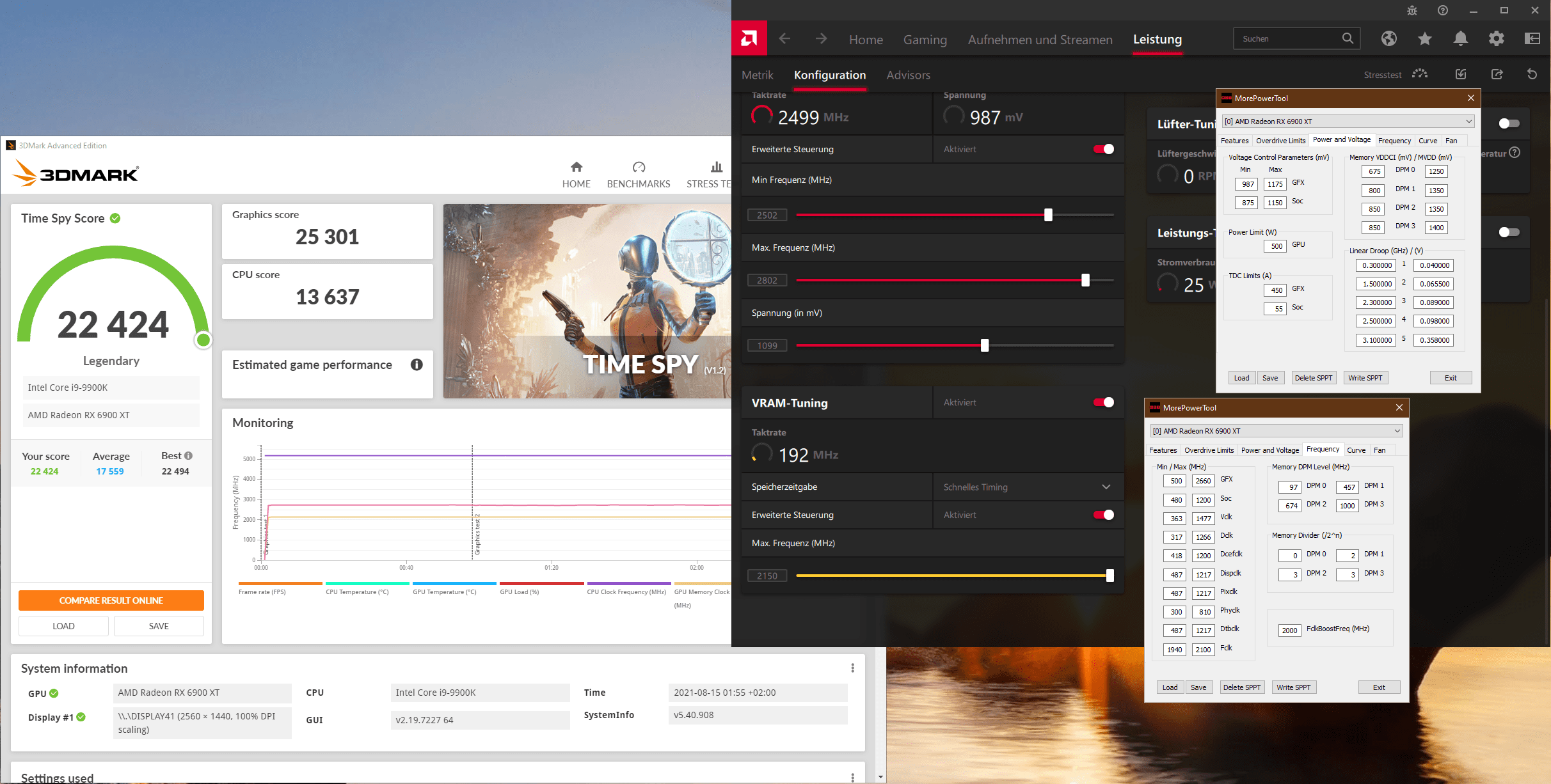1551x784 pixels.
Task: Click the AMD Radeon logo icon
Action: (x=749, y=38)
